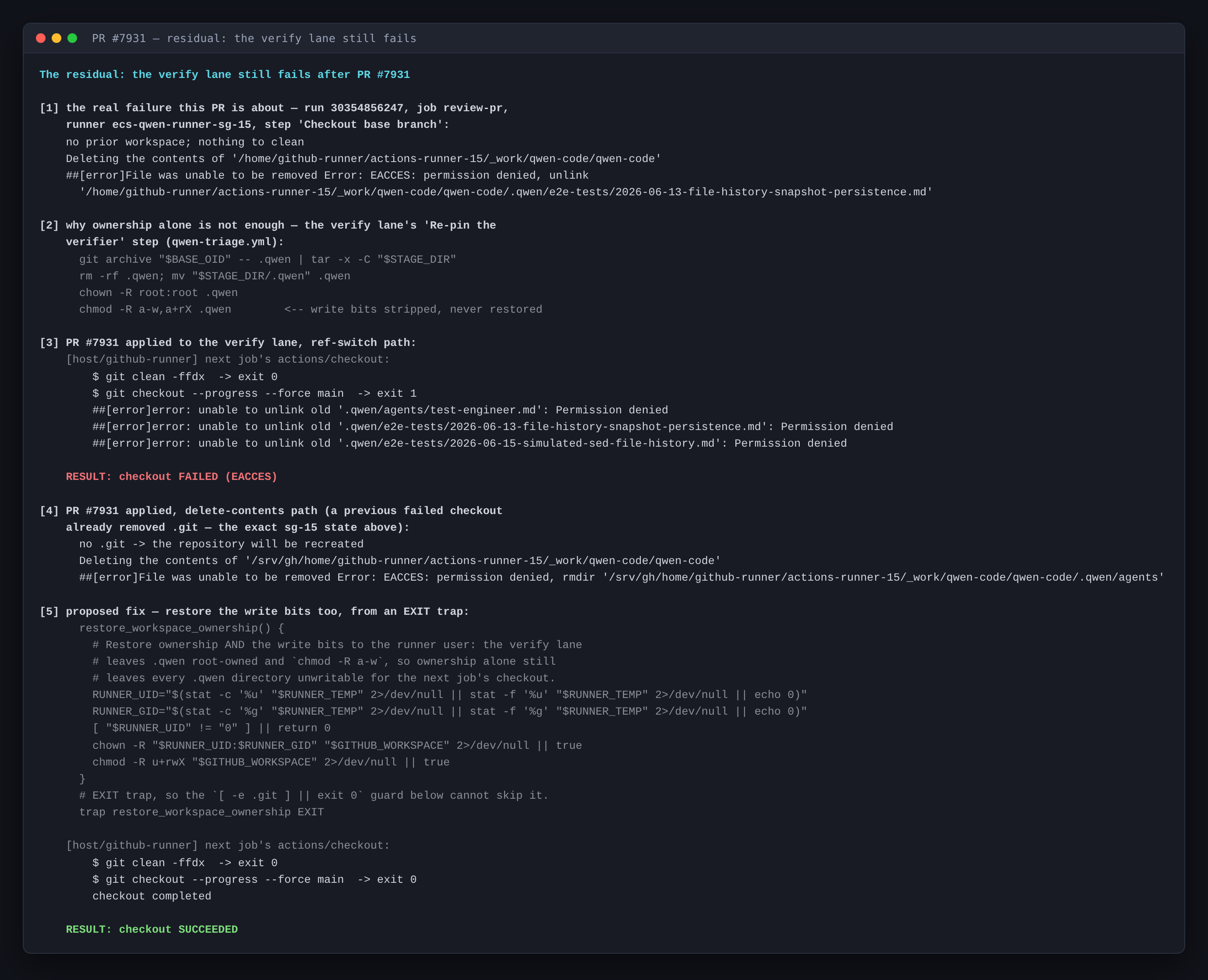Click the file-history-snapshot-persistence.md path under section [1]

pos(506,192)
